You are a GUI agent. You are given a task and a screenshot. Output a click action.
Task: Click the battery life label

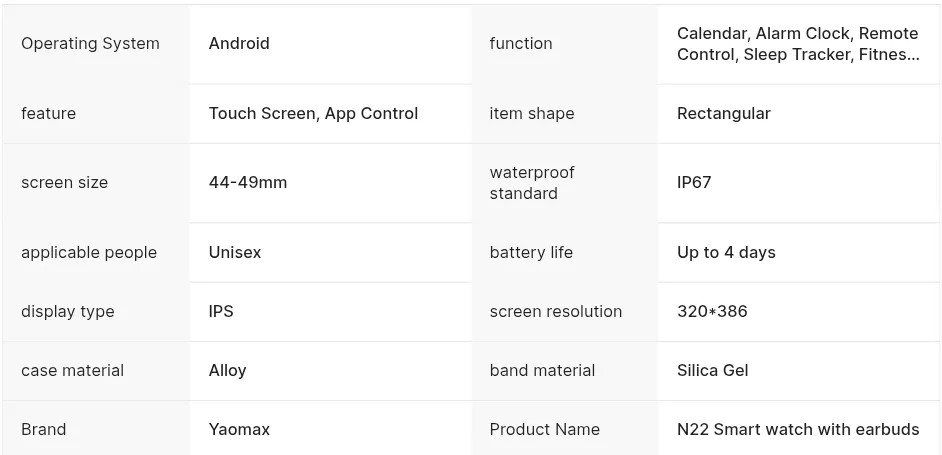coord(530,253)
